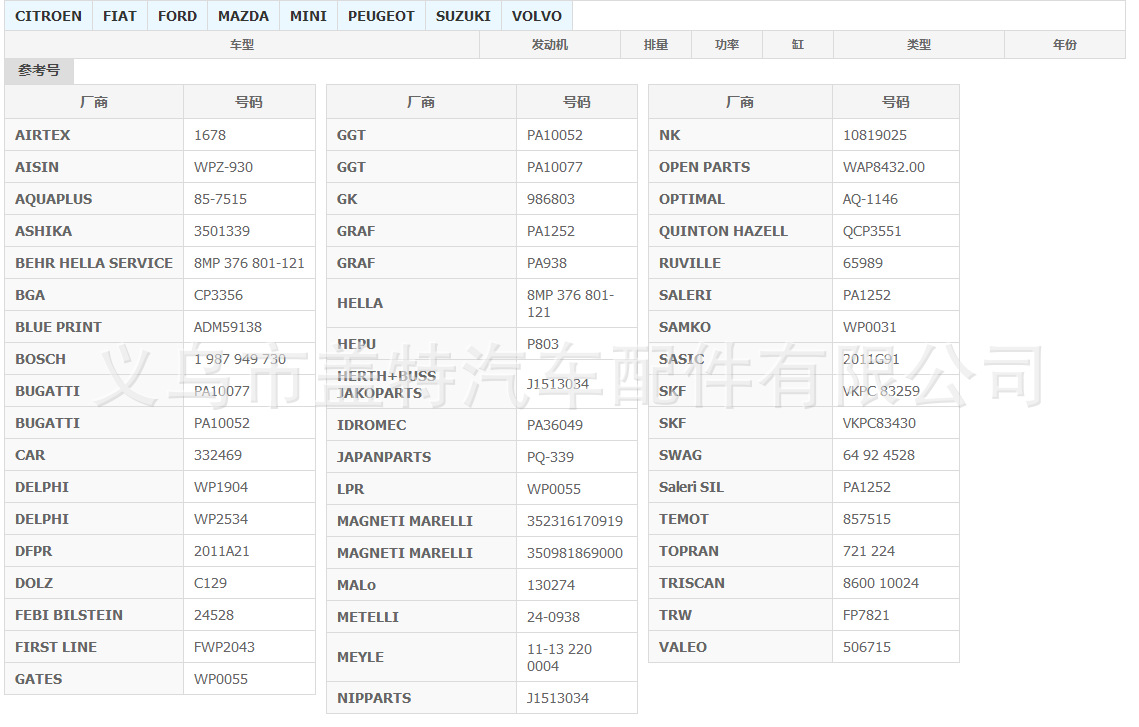1139x727 pixels.
Task: Select DELPHI code WP2534
Action: [x=249, y=519]
